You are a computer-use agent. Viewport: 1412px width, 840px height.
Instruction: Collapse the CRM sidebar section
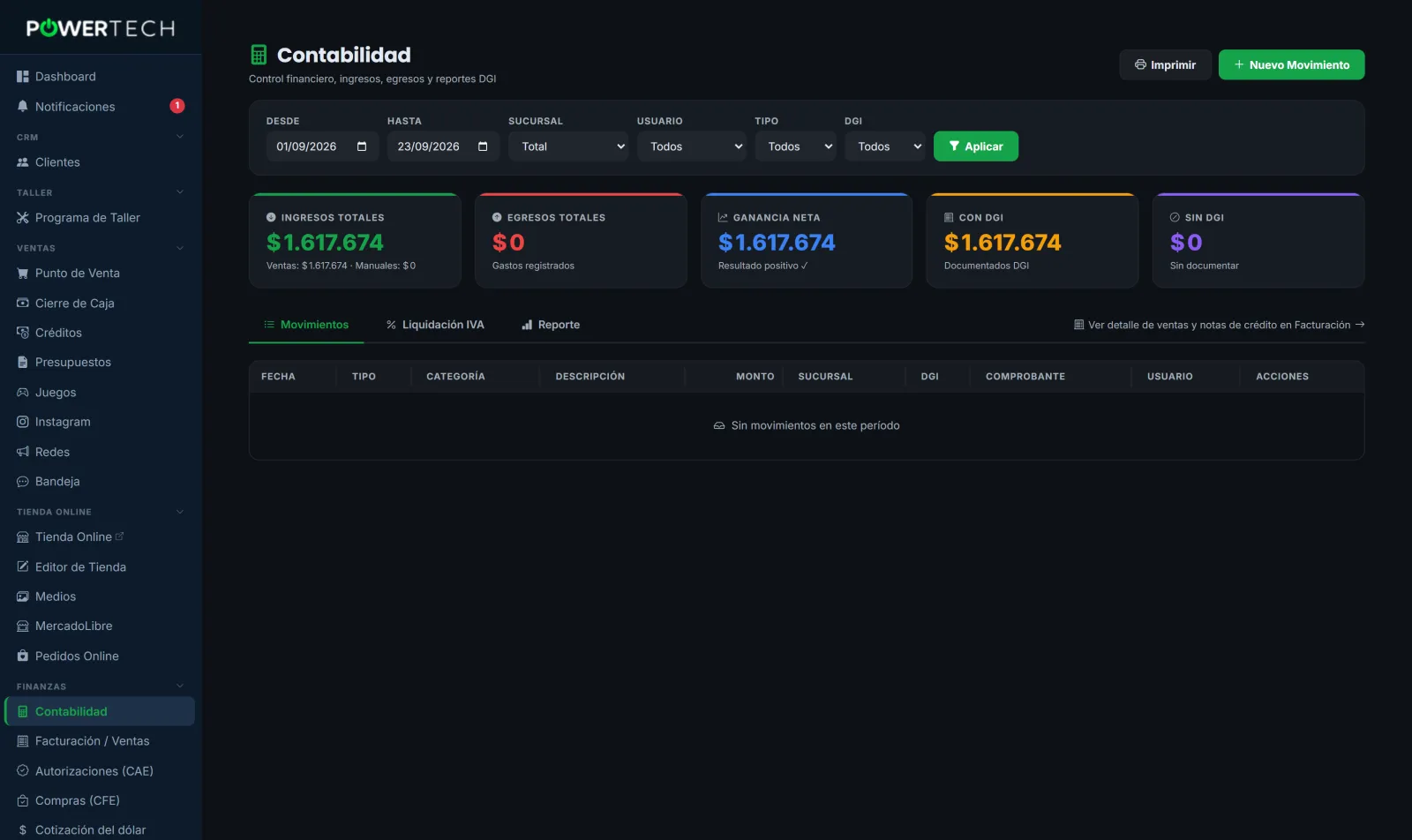[180, 137]
